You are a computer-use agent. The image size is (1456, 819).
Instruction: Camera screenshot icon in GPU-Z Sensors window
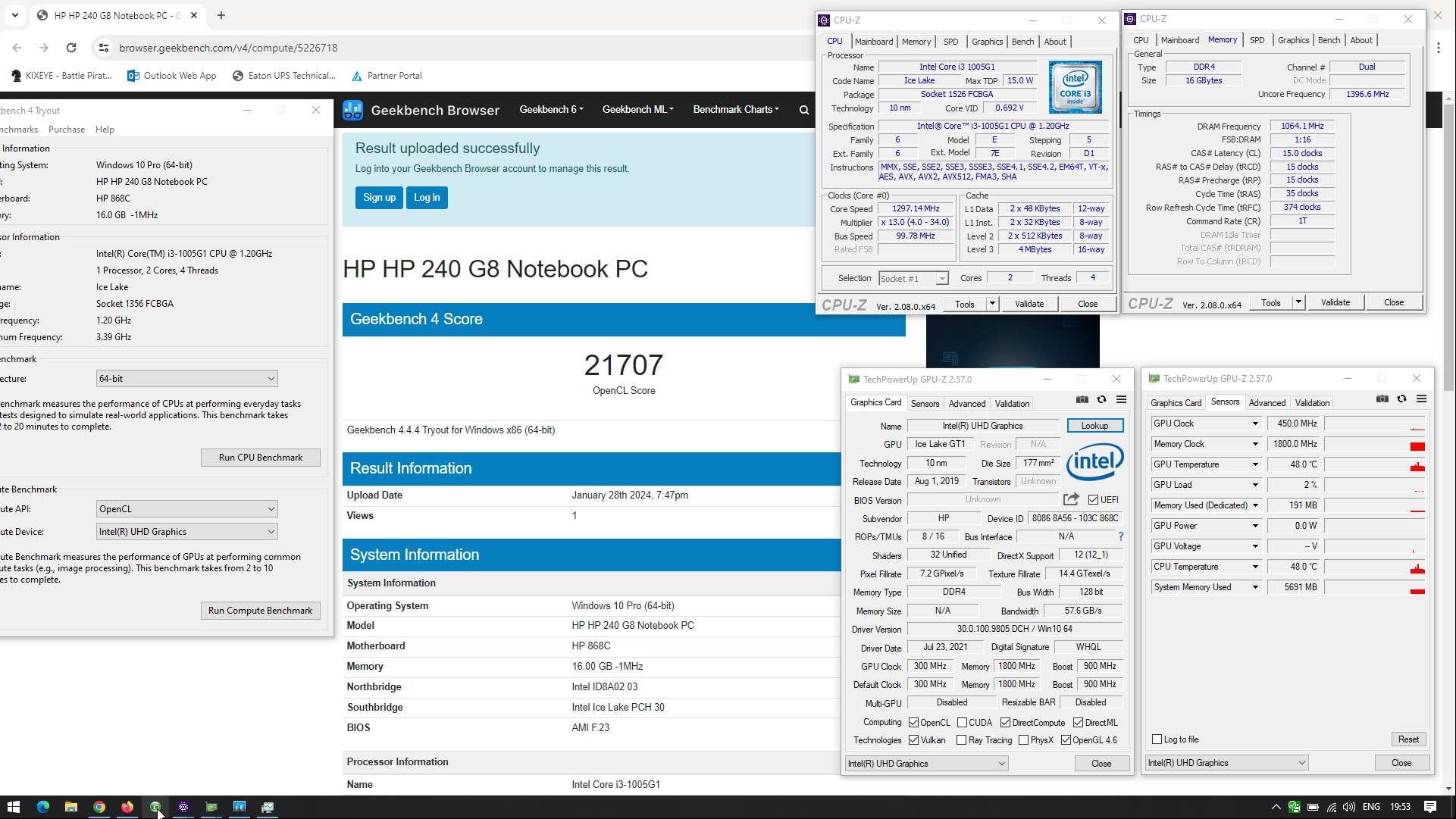1382,399
